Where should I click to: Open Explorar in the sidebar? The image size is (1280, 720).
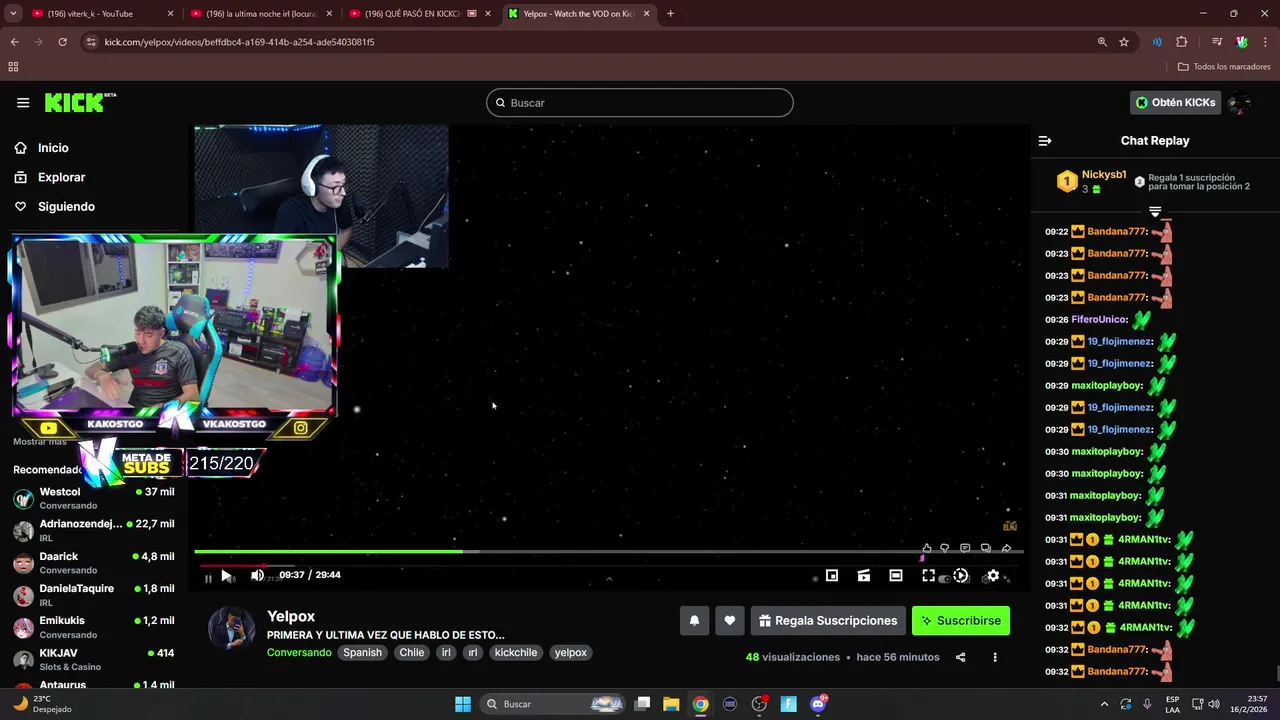[x=61, y=177]
